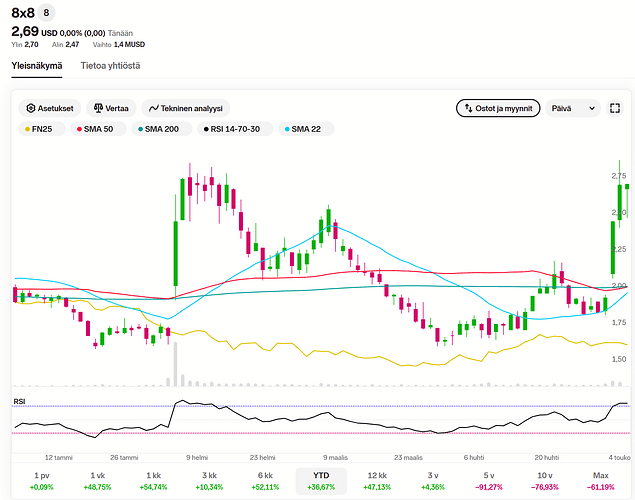Viewport: 635px width, 500px height.
Task: Toggle the SMA 22 indicator chip
Action: (306, 129)
